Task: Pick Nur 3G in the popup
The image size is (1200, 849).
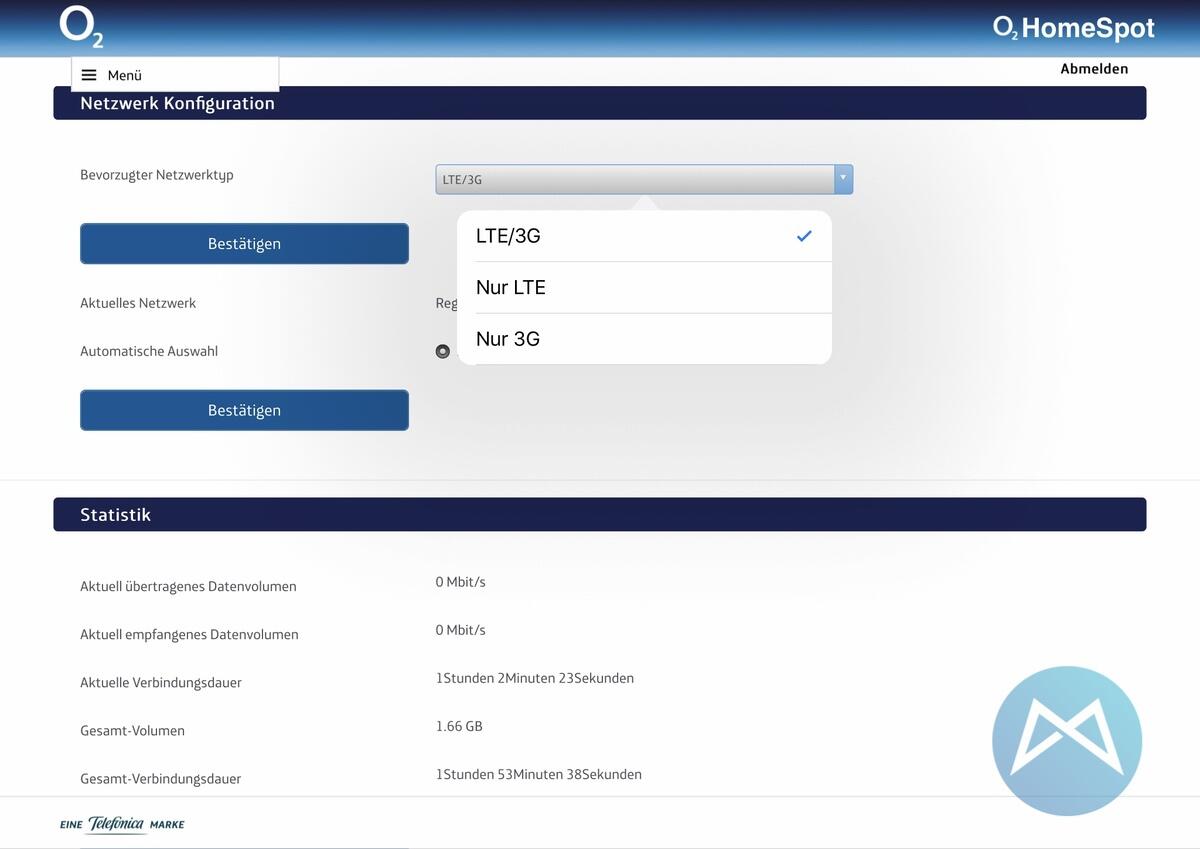Action: pyautogui.click(x=508, y=339)
